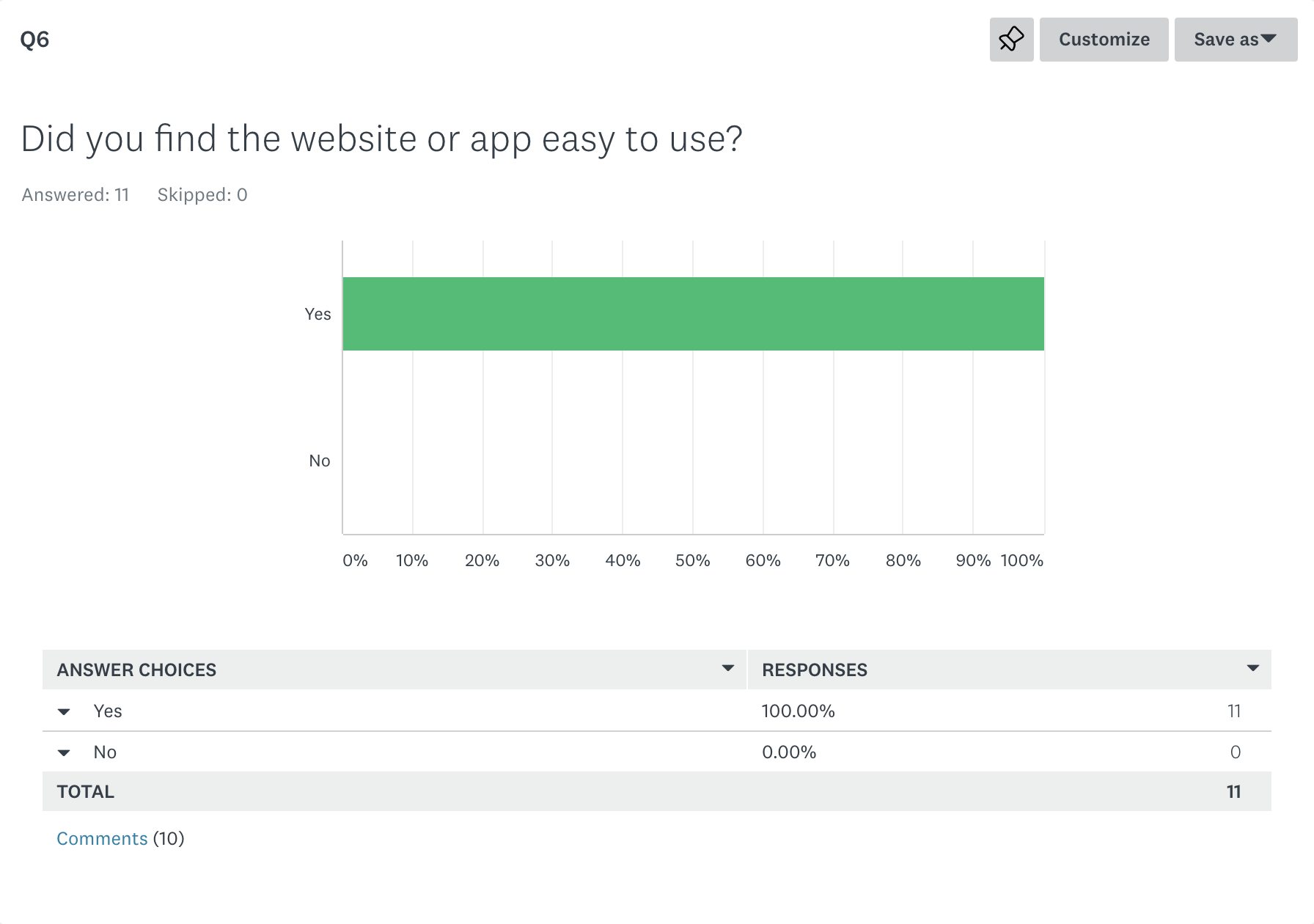The width and height of the screenshot is (1314, 924).
Task: Open the Save as dropdown
Action: coord(1236,40)
